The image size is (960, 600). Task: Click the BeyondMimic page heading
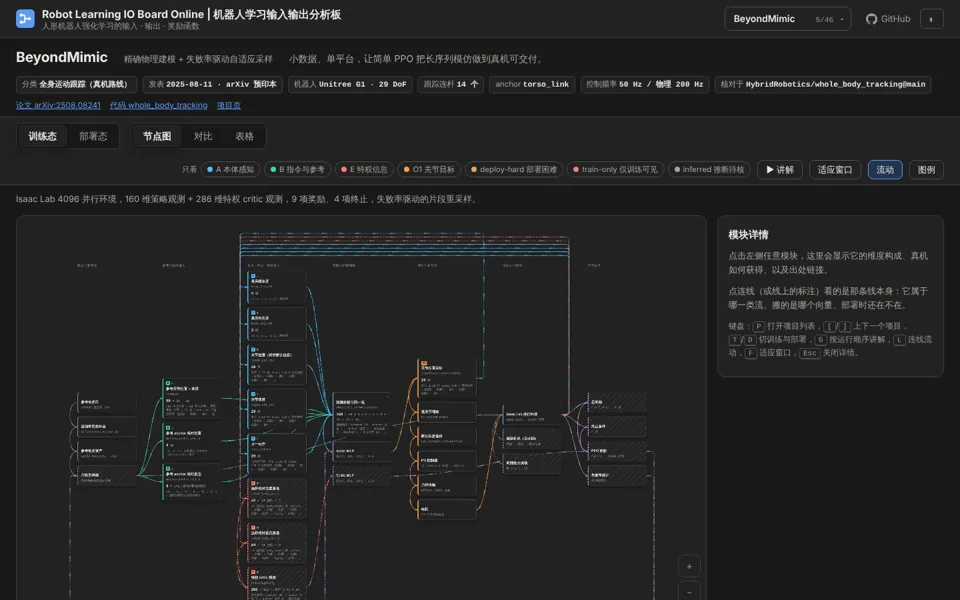(x=62, y=58)
